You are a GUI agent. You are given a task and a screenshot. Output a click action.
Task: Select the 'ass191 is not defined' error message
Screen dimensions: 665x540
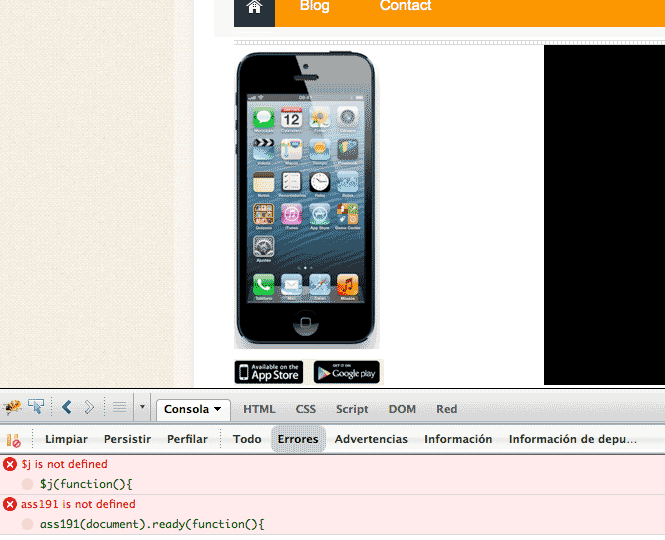[x=78, y=504]
